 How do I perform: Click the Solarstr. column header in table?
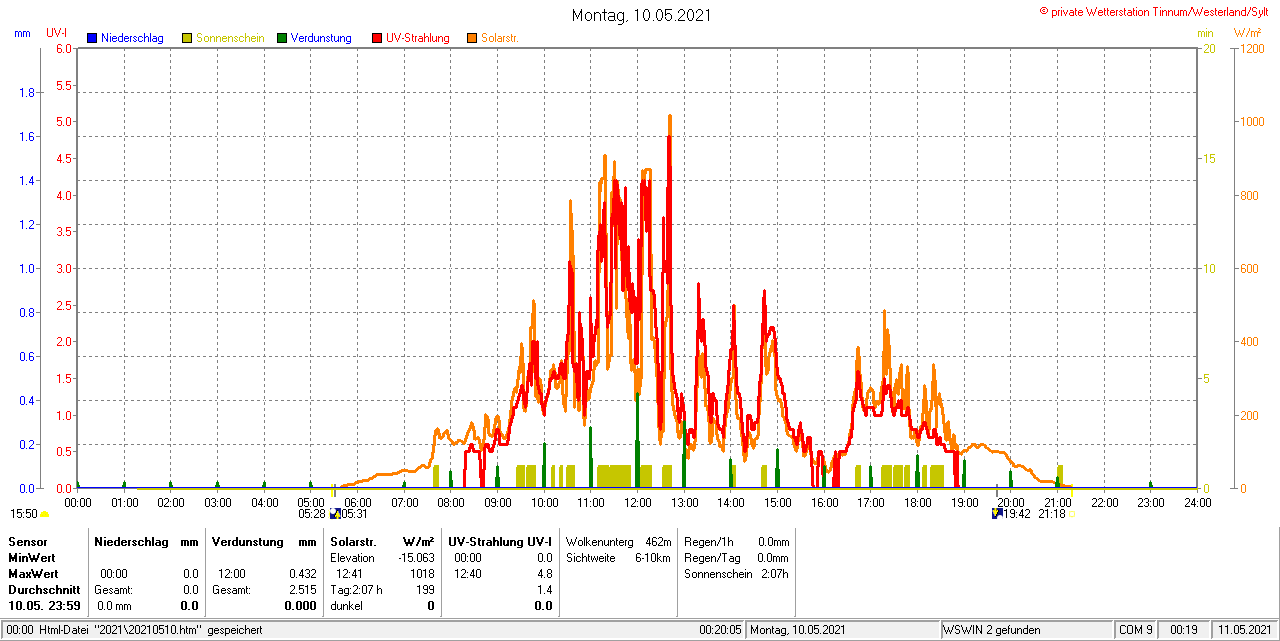tap(353, 541)
